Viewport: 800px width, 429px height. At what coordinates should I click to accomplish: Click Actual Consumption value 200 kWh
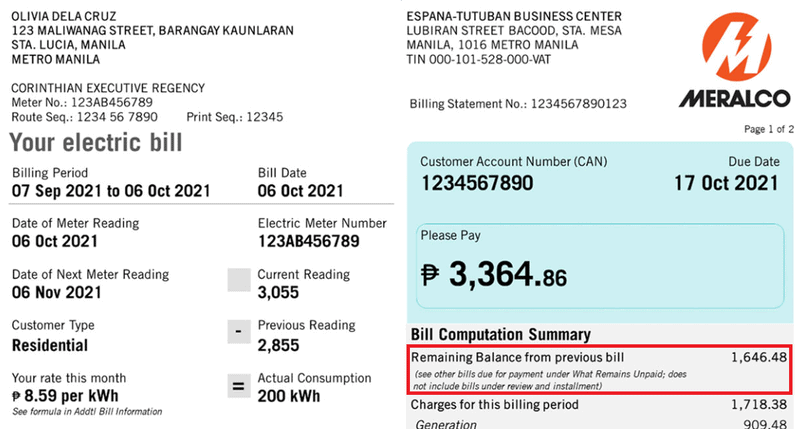[x=289, y=396]
